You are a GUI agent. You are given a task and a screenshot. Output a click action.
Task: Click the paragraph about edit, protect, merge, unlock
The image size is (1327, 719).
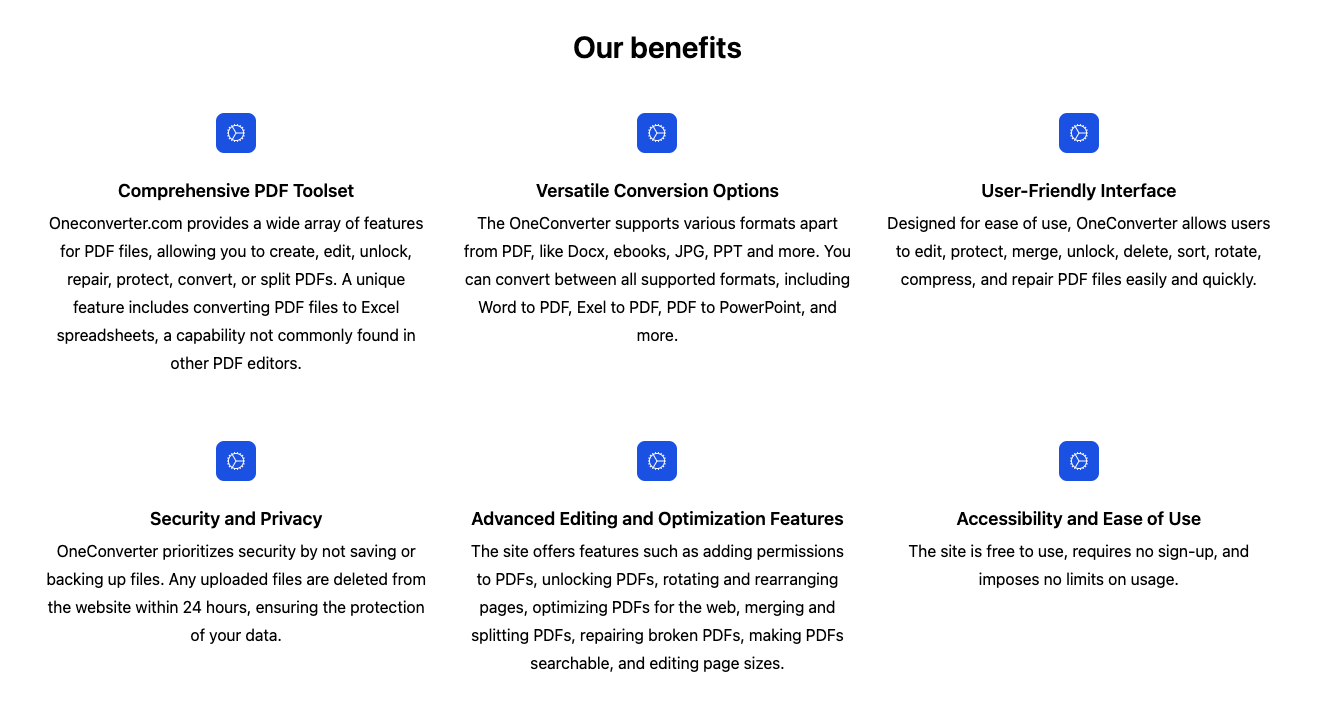tap(1079, 251)
